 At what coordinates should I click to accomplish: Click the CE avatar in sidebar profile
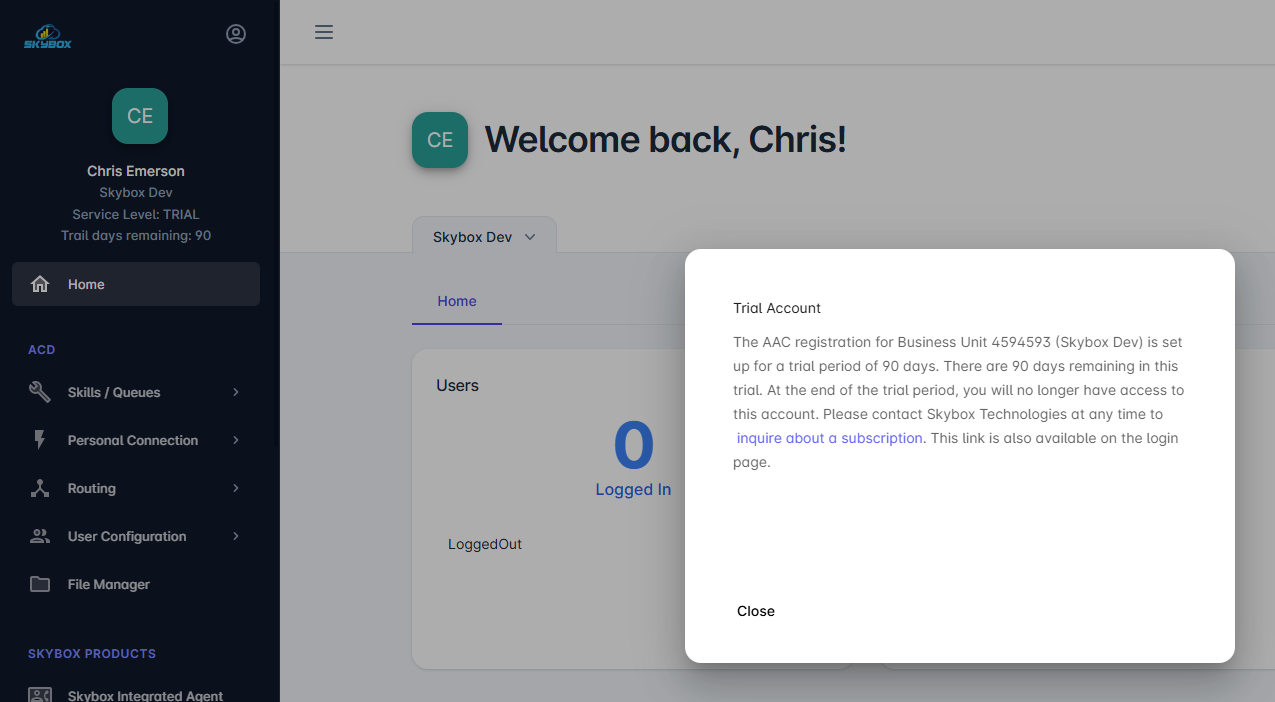140,116
